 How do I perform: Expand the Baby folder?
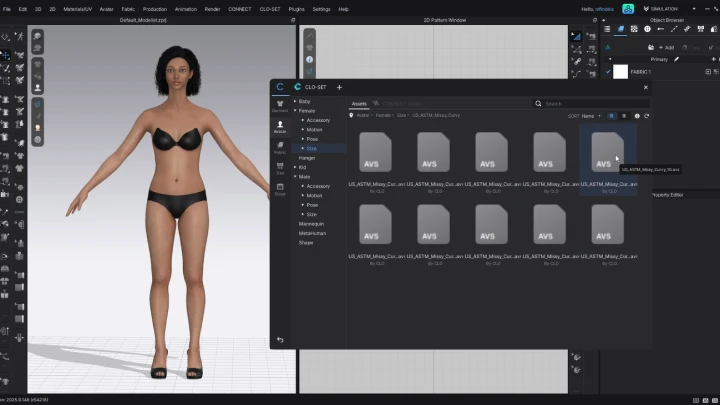(x=295, y=101)
